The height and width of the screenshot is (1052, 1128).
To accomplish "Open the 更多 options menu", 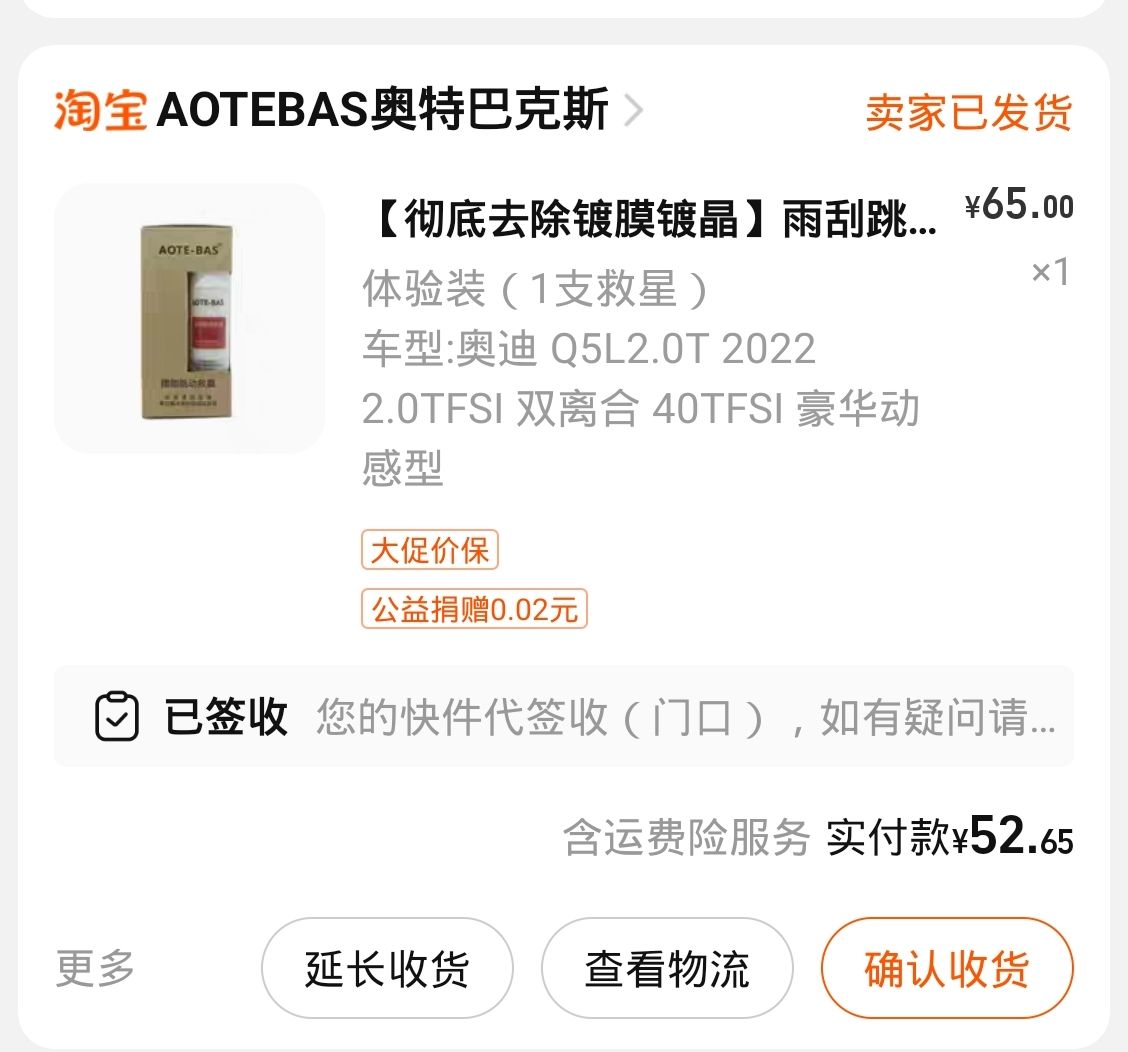I will pos(95,968).
